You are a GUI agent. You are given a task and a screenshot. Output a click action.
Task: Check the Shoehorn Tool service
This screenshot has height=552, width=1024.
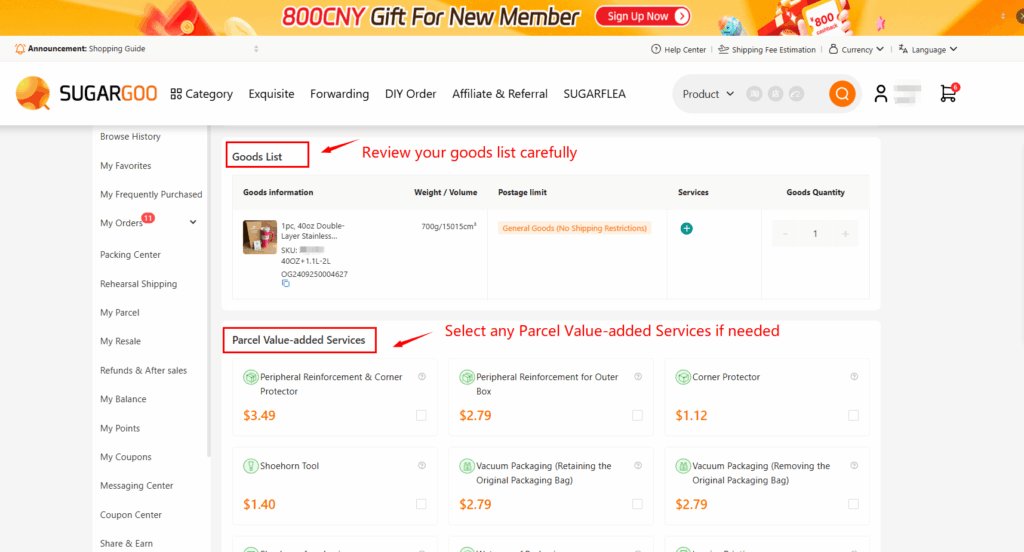[421, 504]
